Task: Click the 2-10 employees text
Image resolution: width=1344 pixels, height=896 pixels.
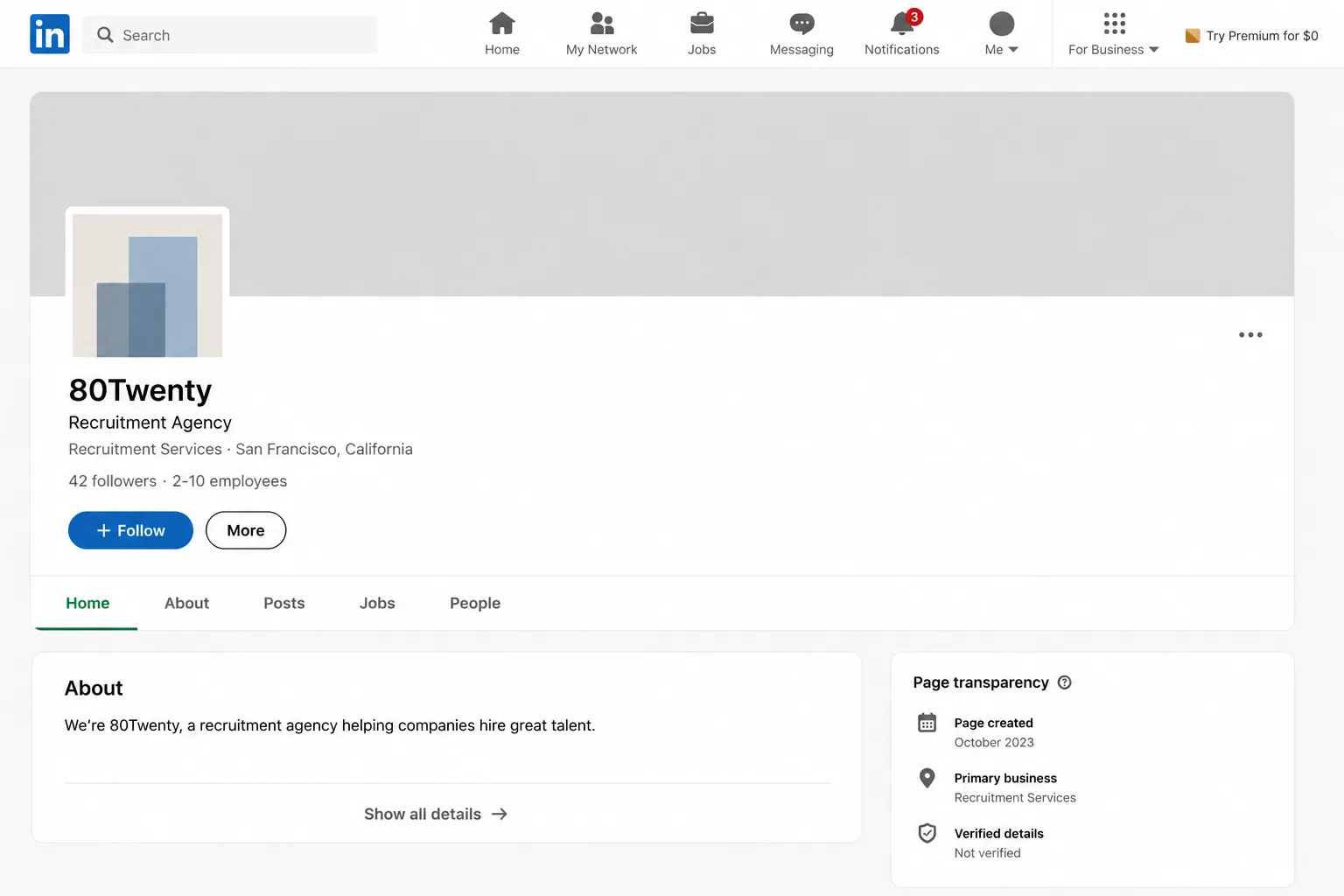Action: click(229, 481)
